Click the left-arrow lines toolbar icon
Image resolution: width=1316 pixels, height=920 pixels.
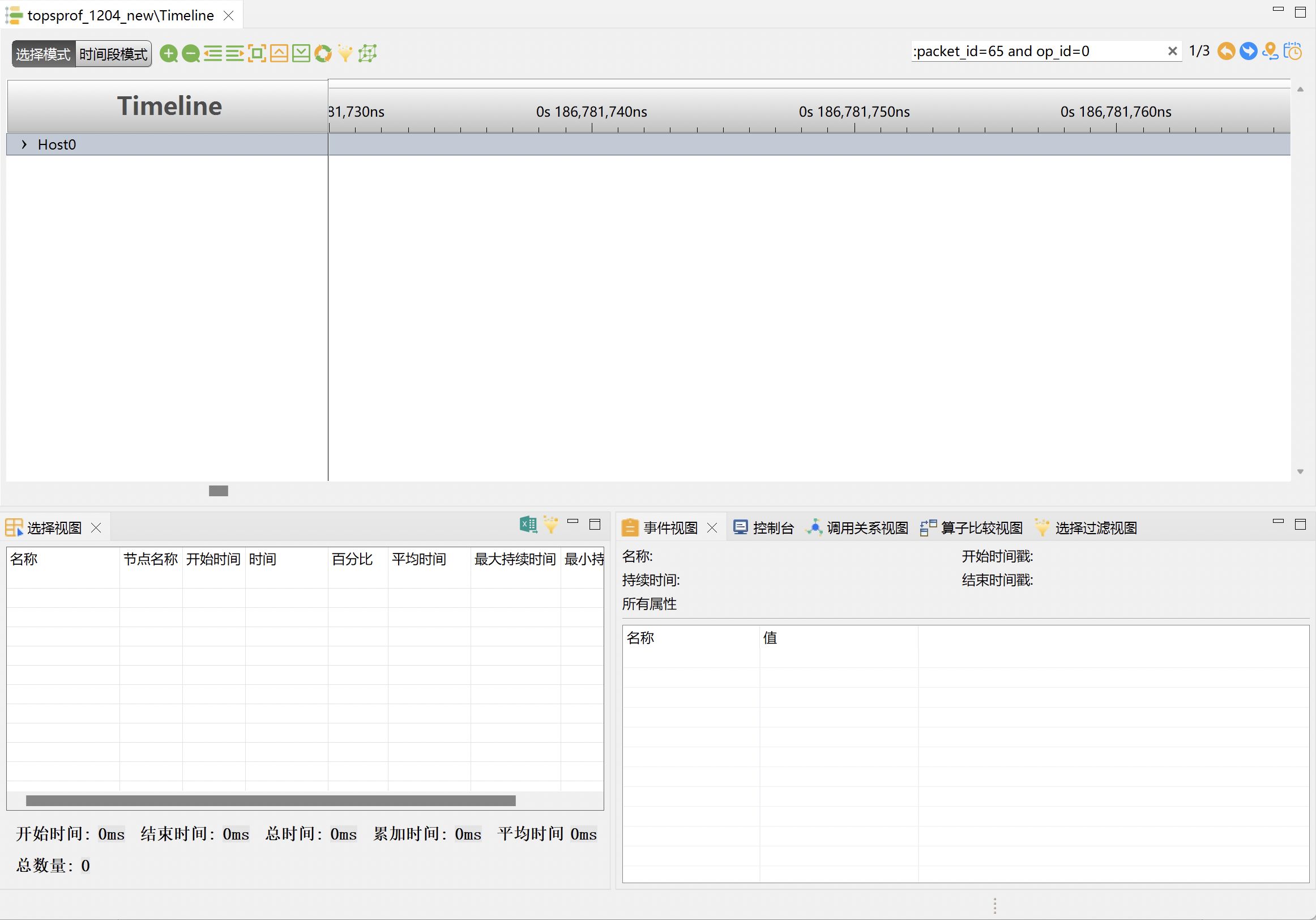pyautogui.click(x=213, y=53)
